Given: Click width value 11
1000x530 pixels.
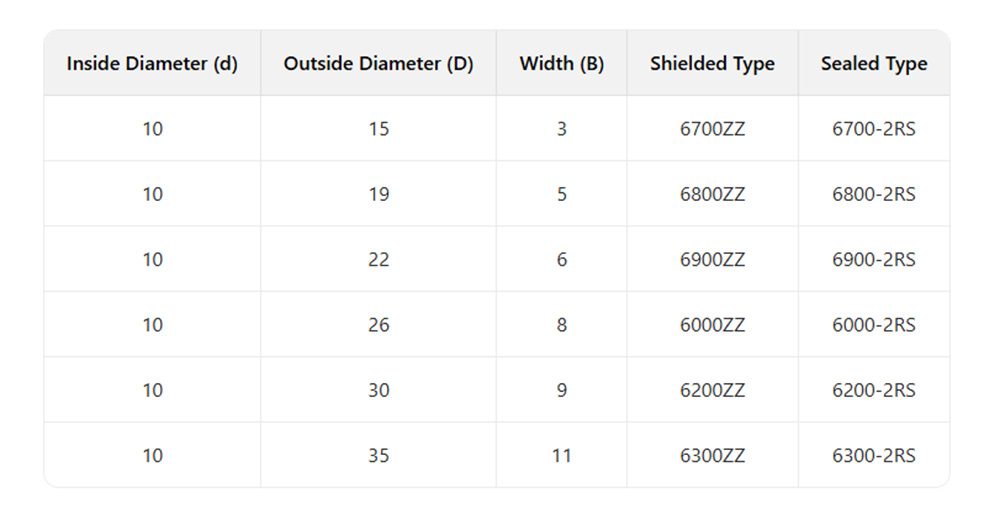Looking at the screenshot, I should tap(562, 456).
